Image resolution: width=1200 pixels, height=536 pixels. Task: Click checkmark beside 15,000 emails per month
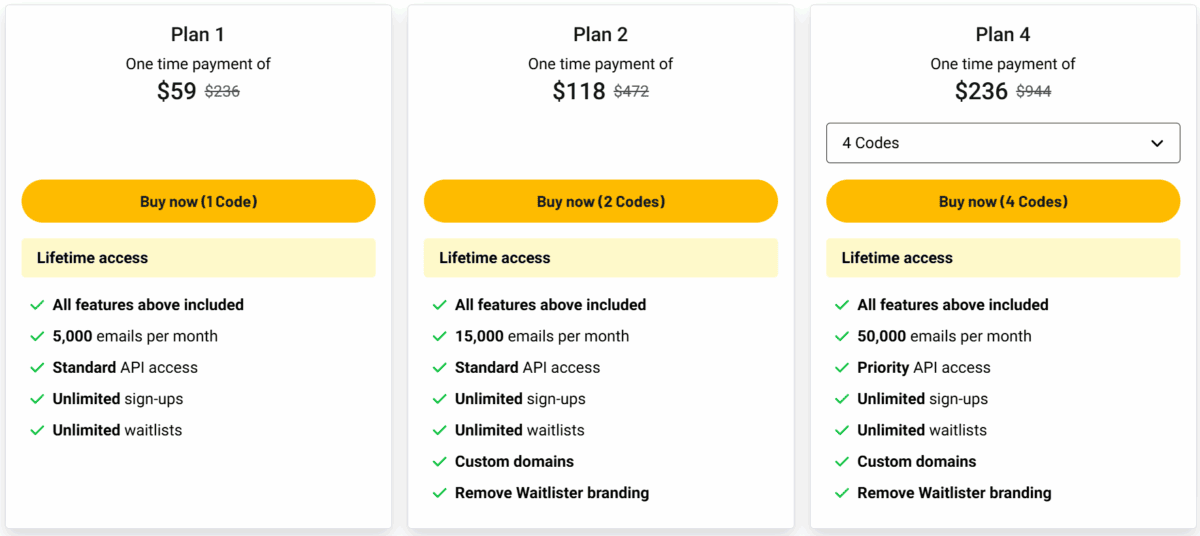tap(439, 336)
